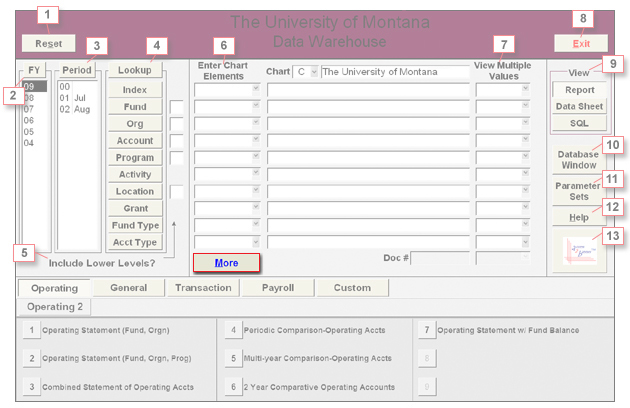The width and height of the screenshot is (630, 408).
Task: Click report number 3 Combined Statement button
Action: (x=32, y=386)
